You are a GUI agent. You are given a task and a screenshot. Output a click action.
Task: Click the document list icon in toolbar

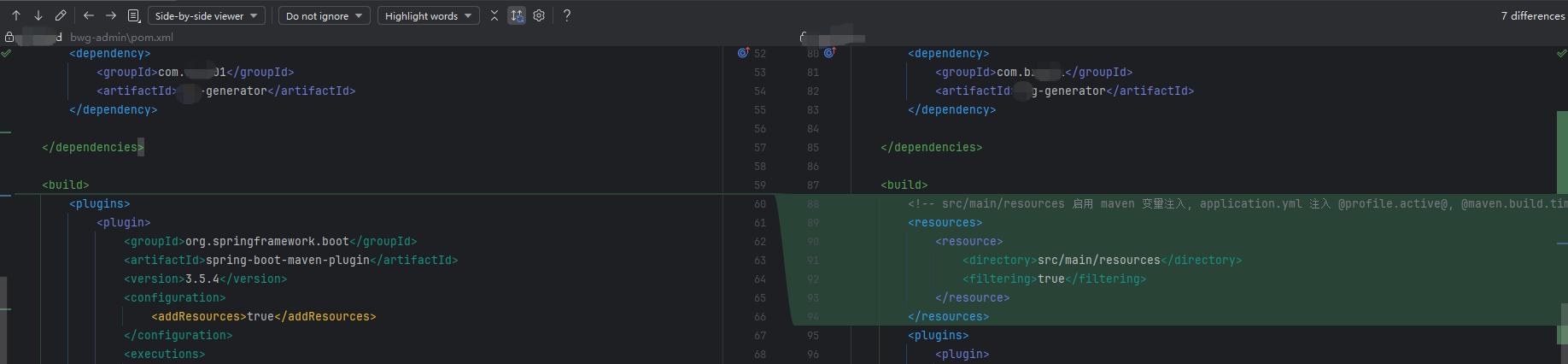tap(133, 15)
